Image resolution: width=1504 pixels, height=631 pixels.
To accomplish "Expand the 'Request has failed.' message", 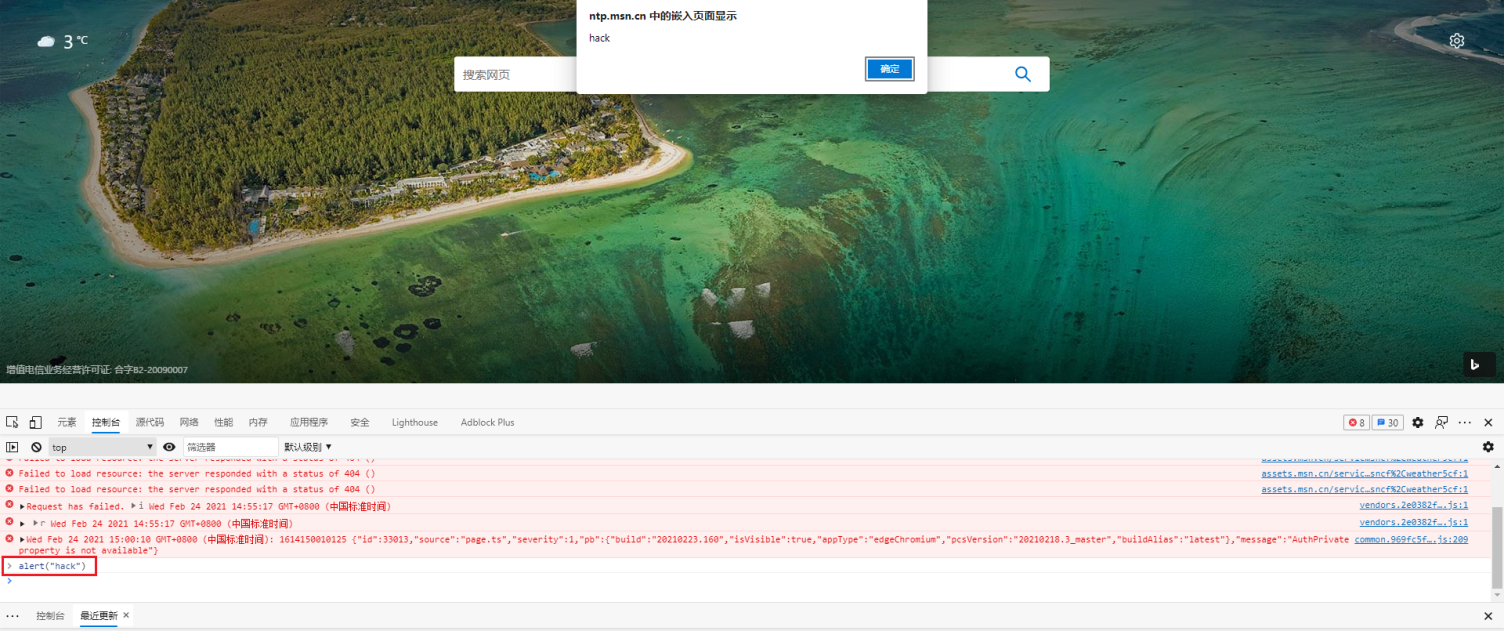I will [x=22, y=507].
